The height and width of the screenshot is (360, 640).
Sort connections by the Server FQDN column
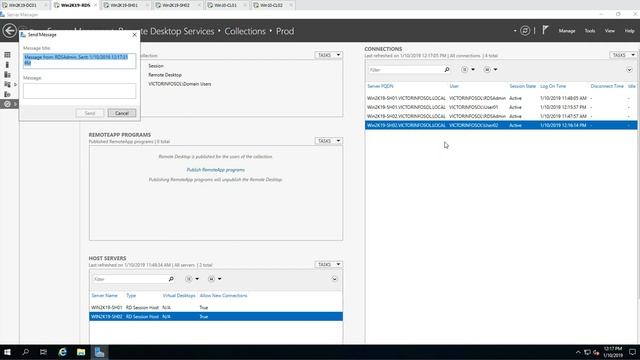click(380, 86)
